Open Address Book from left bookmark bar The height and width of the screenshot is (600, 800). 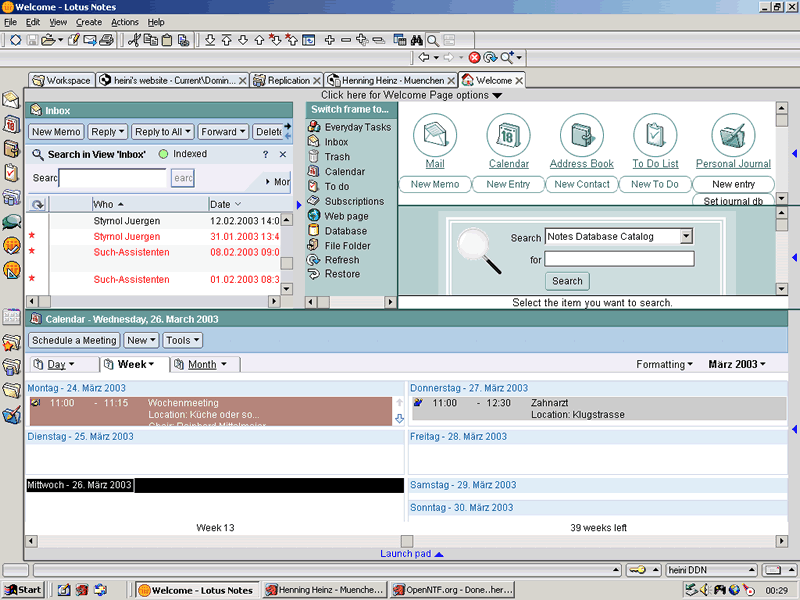coord(11,148)
